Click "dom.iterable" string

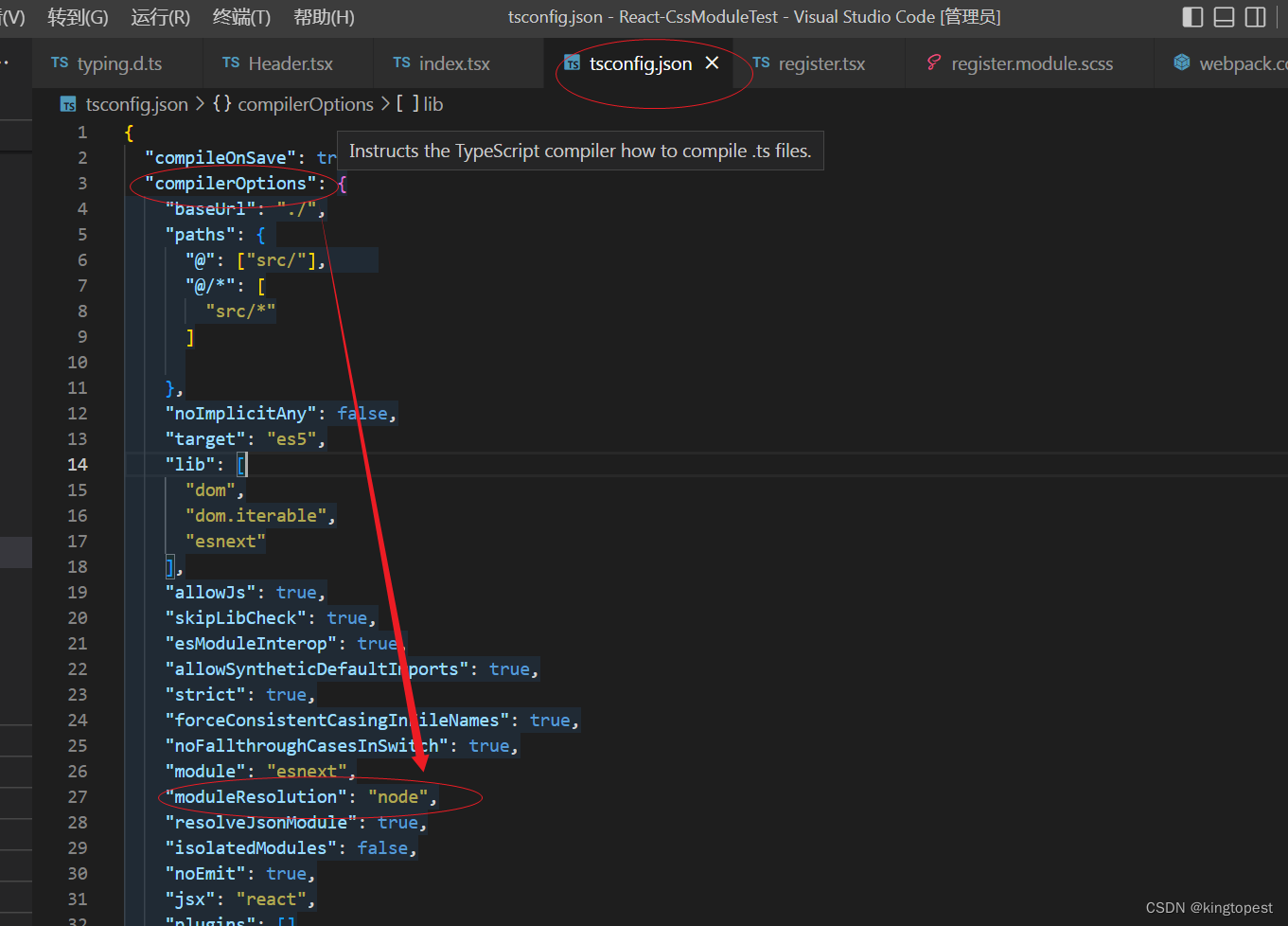pyautogui.click(x=256, y=515)
